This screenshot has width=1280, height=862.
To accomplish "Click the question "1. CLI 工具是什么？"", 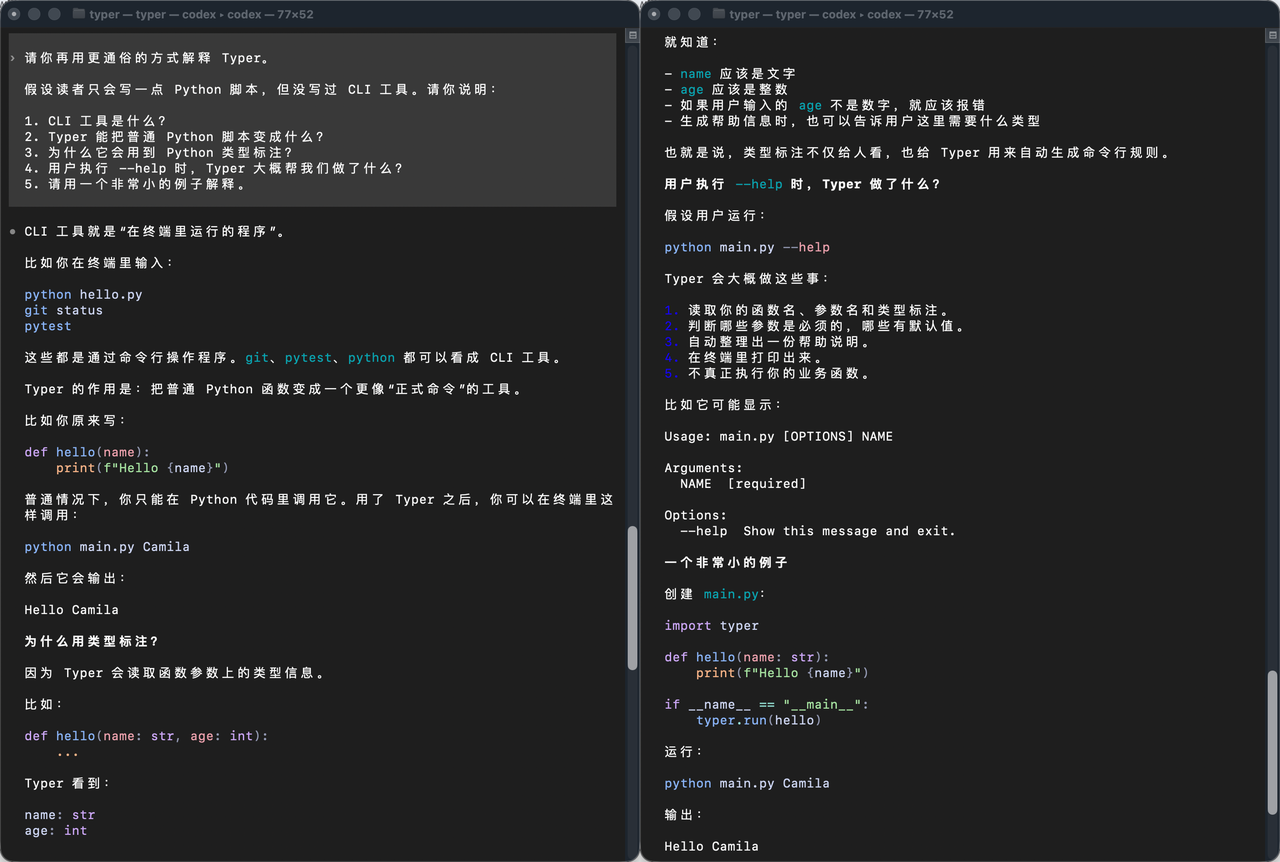I will tap(96, 121).
